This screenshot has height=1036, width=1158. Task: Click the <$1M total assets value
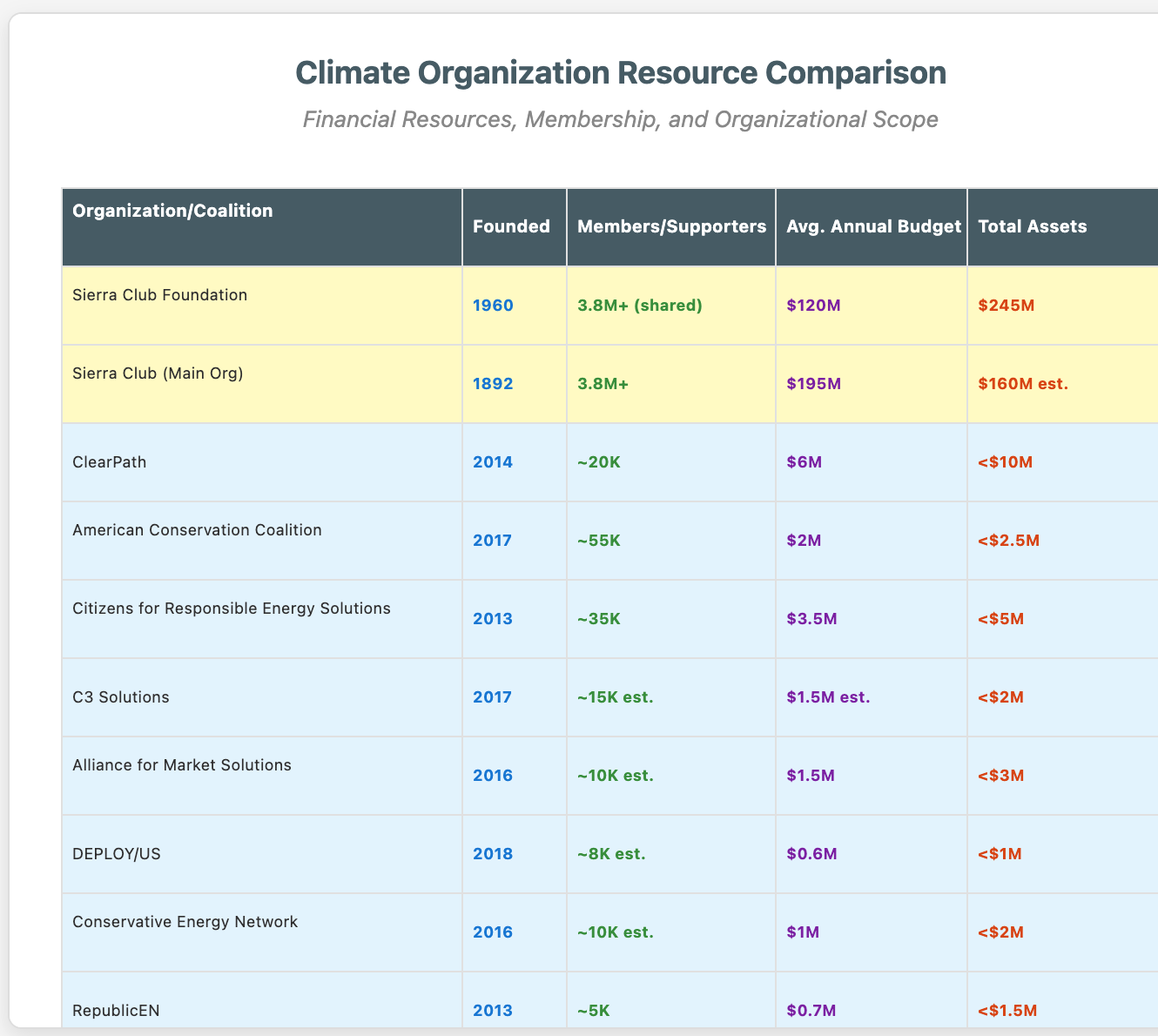tap(1000, 854)
